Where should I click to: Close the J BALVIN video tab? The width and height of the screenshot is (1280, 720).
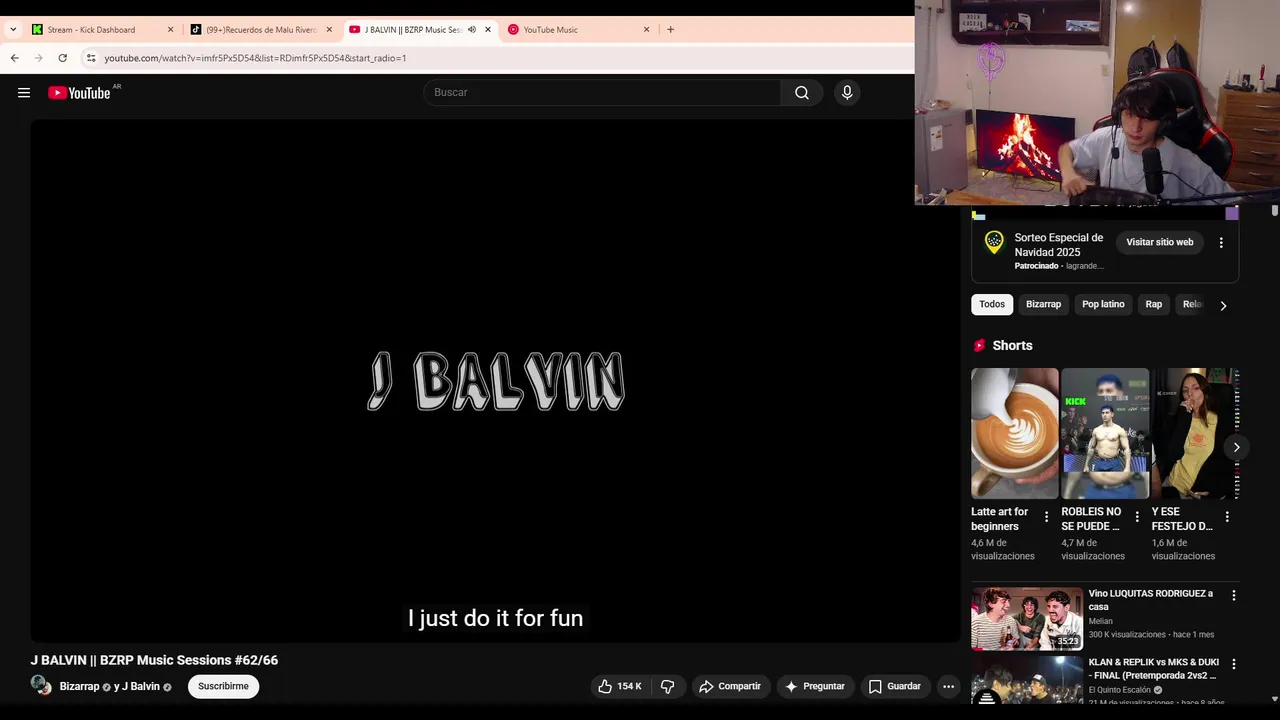pyautogui.click(x=488, y=30)
